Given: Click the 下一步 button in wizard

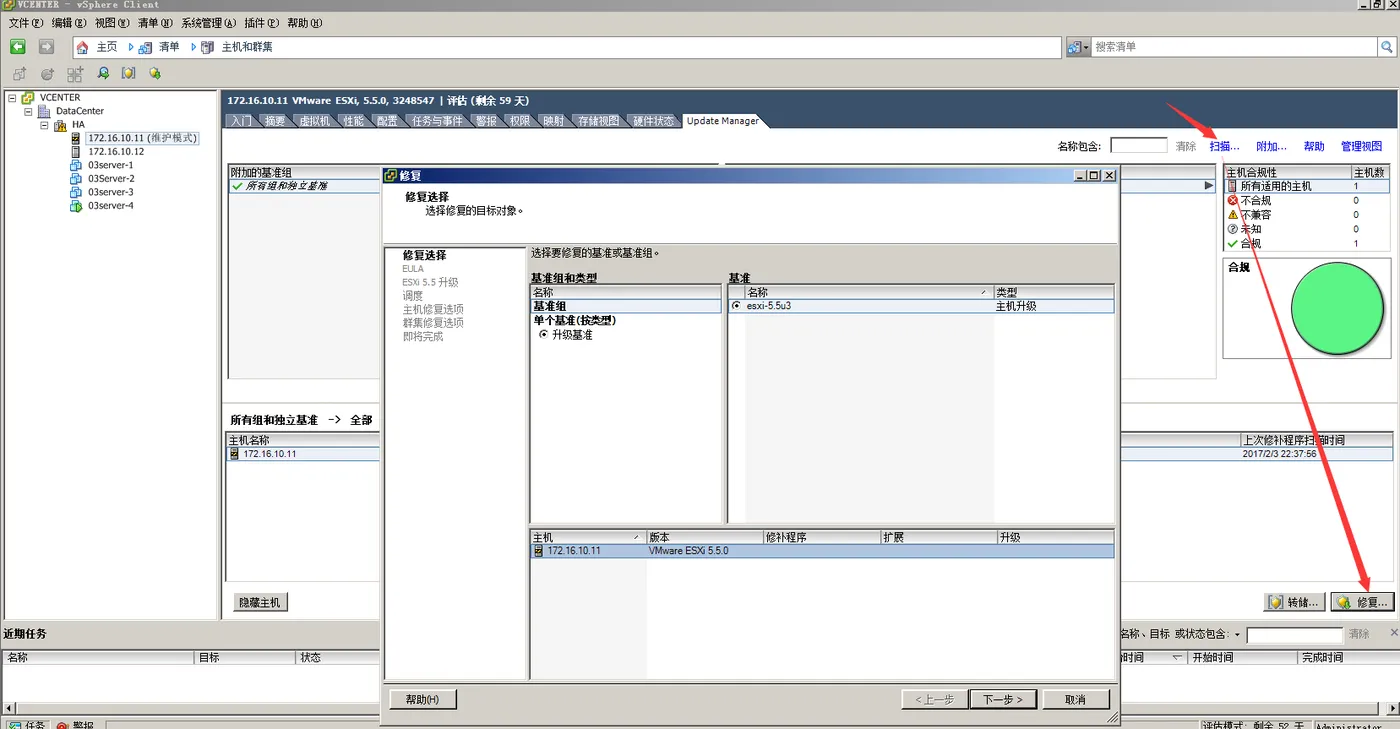Looking at the screenshot, I should pyautogui.click(x=1003, y=699).
